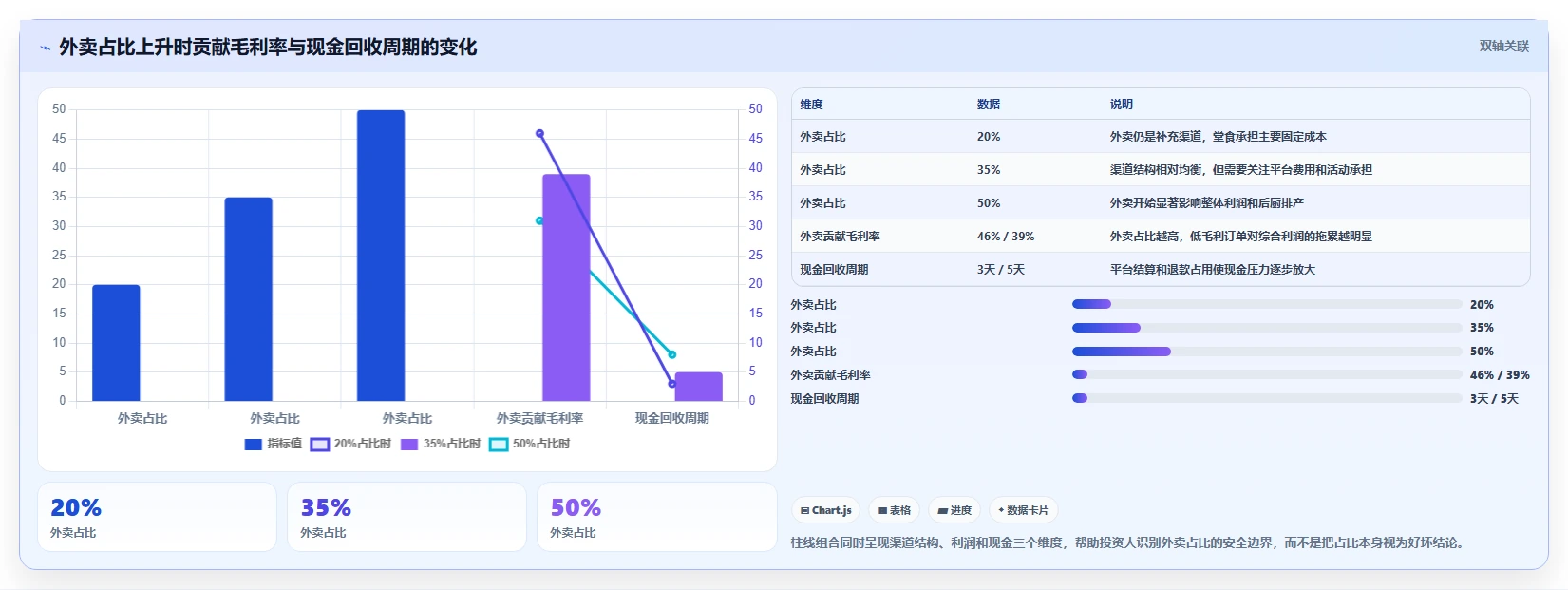Click the description 平台结算和退款占用使现金压力逐步放大

click(x=1213, y=270)
